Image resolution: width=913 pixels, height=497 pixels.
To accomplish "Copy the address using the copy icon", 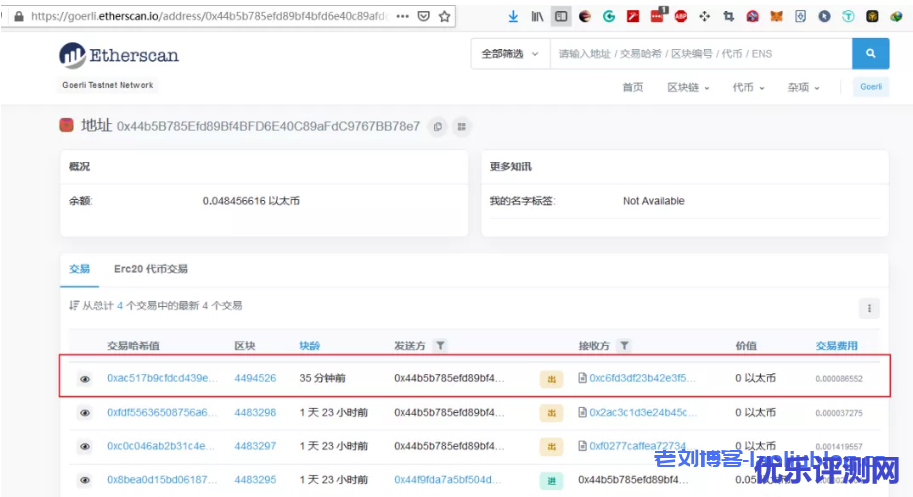I will point(437,126).
